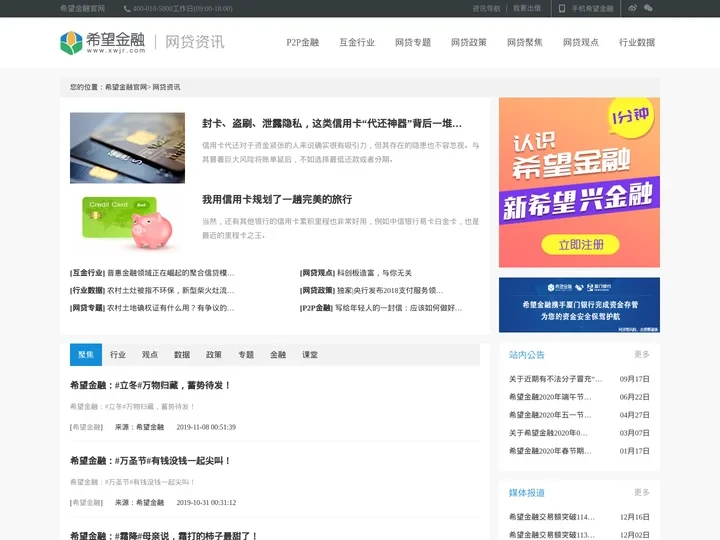Open 央行发布2018支付服务 article link
Viewport: 720px width, 540px height.
coord(390,290)
